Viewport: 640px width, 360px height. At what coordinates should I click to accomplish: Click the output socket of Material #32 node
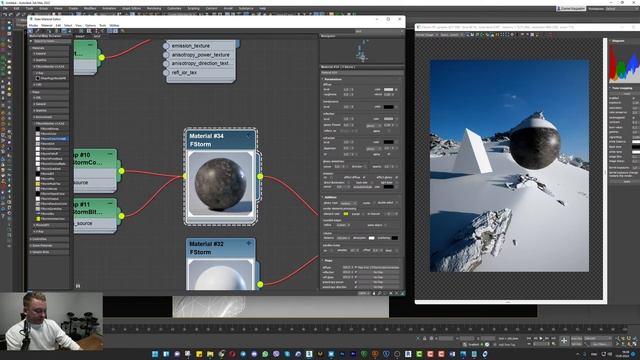pyautogui.click(x=260, y=284)
